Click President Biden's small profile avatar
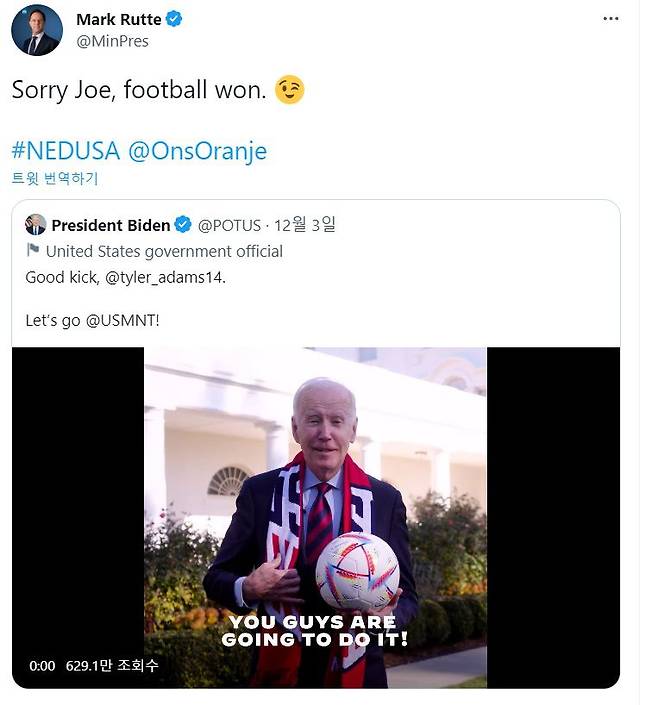 (36, 225)
